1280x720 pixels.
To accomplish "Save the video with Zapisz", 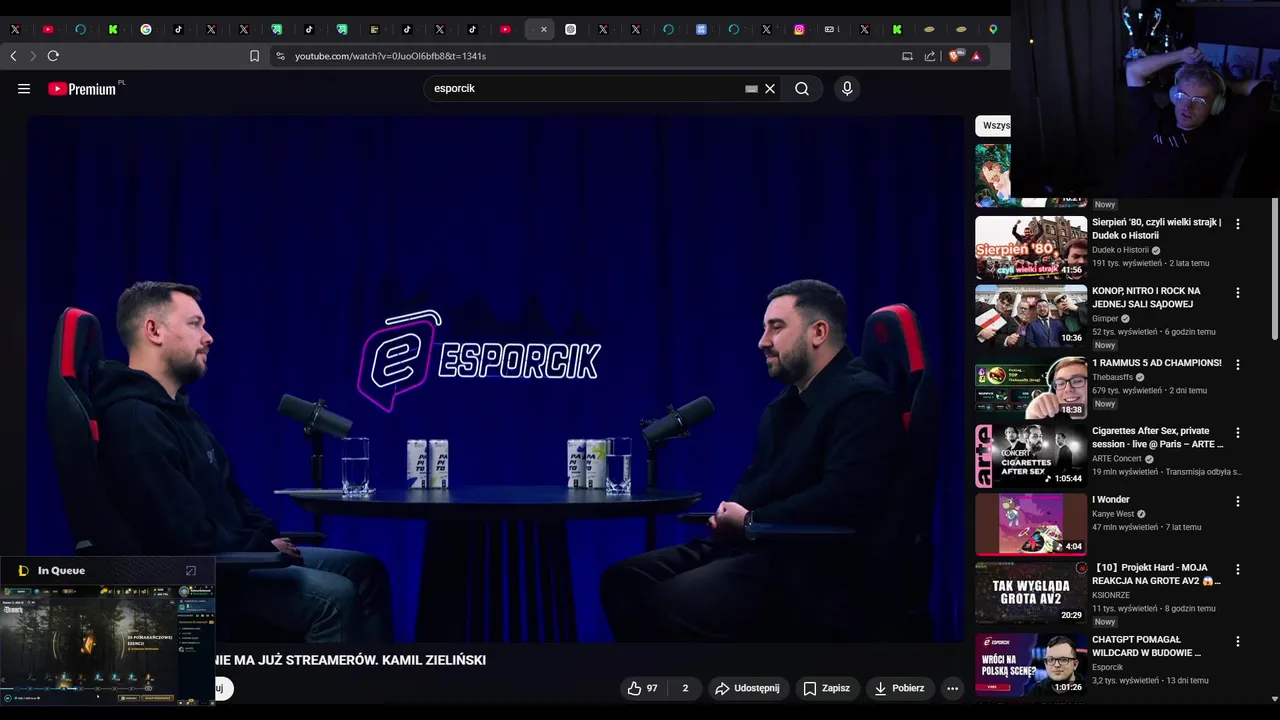I will point(826,688).
